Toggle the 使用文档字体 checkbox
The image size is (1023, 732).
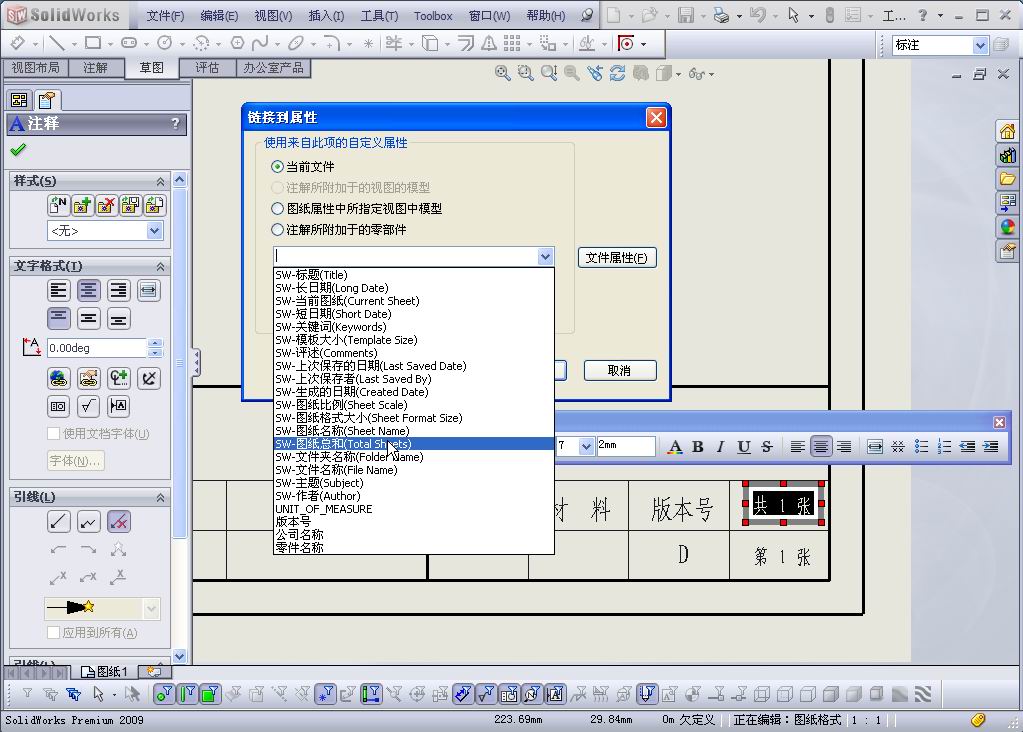(54, 433)
